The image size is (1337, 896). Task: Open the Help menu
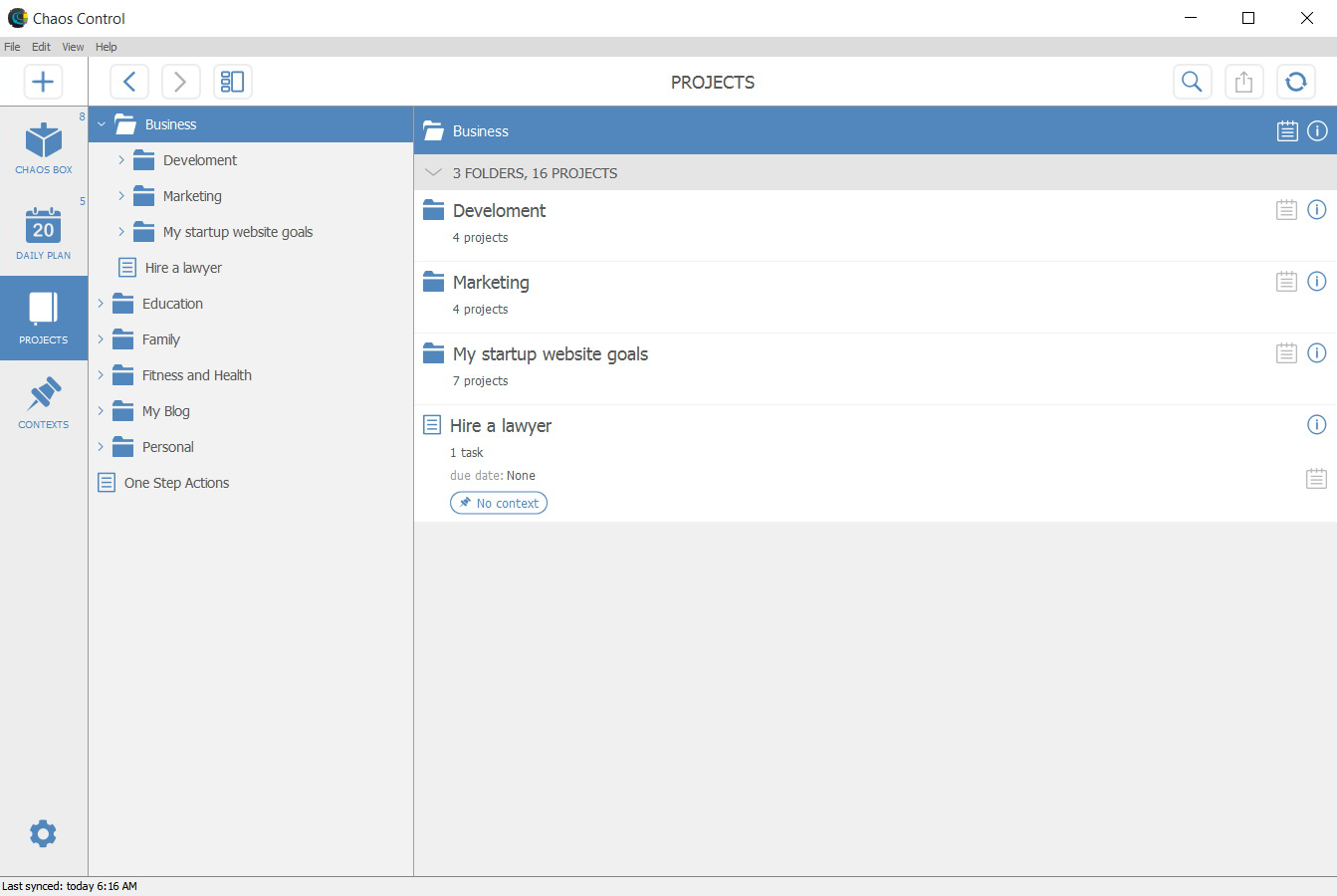(106, 47)
